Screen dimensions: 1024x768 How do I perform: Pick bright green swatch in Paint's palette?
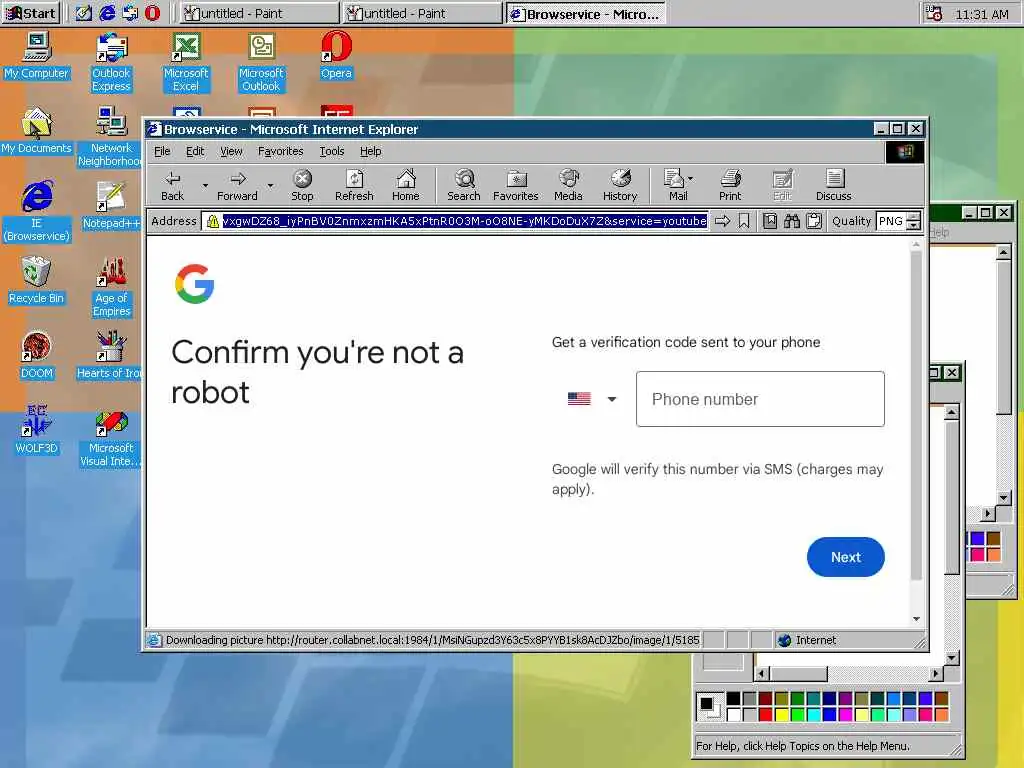[797, 714]
